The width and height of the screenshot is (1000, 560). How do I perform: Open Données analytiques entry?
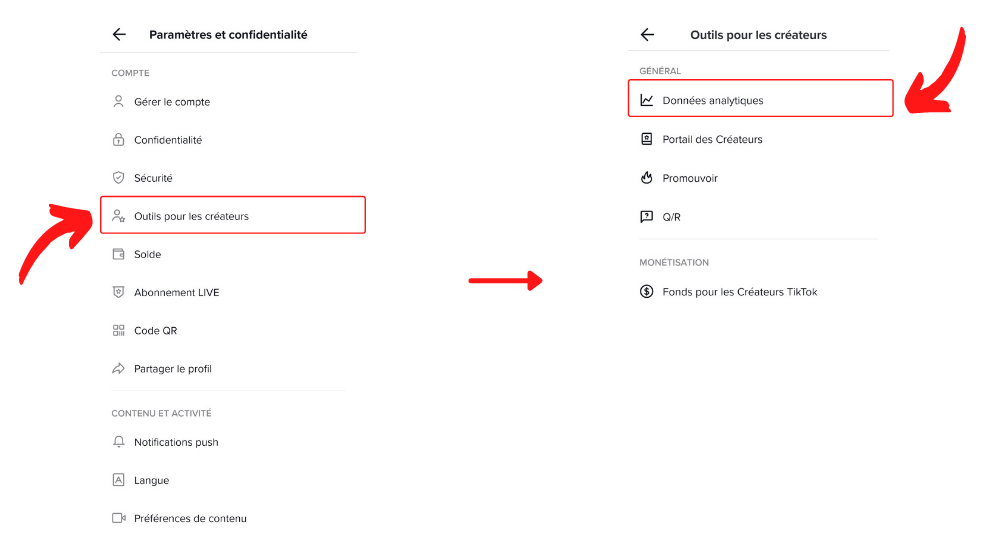pyautogui.click(x=760, y=98)
